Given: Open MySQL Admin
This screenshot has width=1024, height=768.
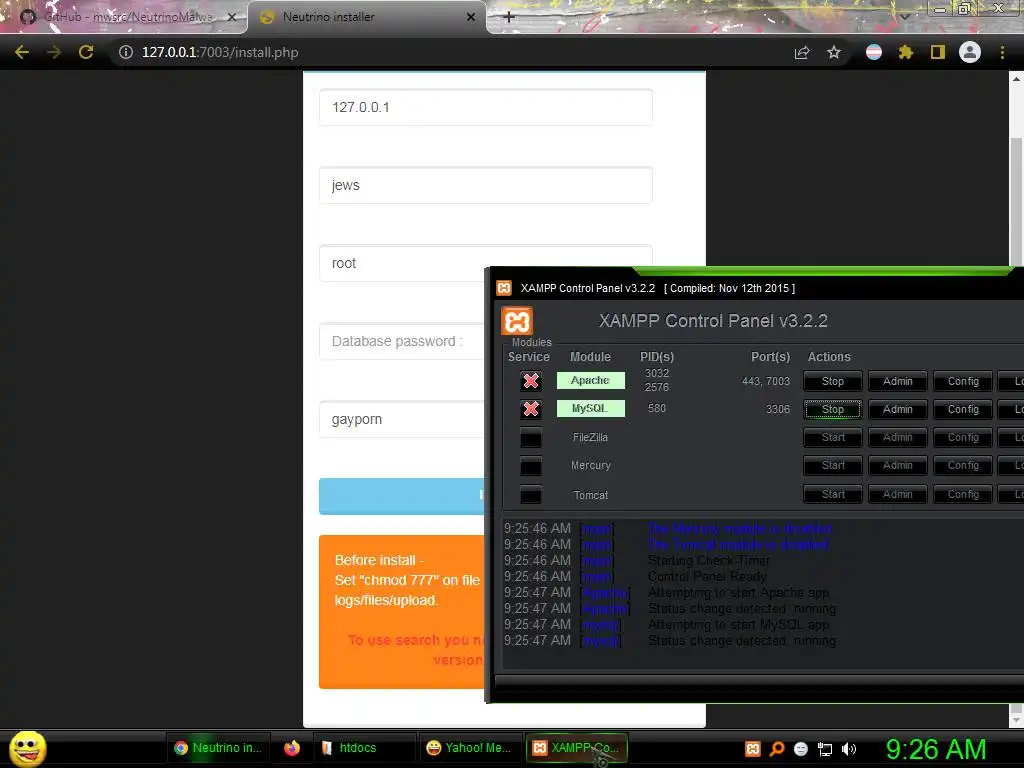Looking at the screenshot, I should click(898, 409).
